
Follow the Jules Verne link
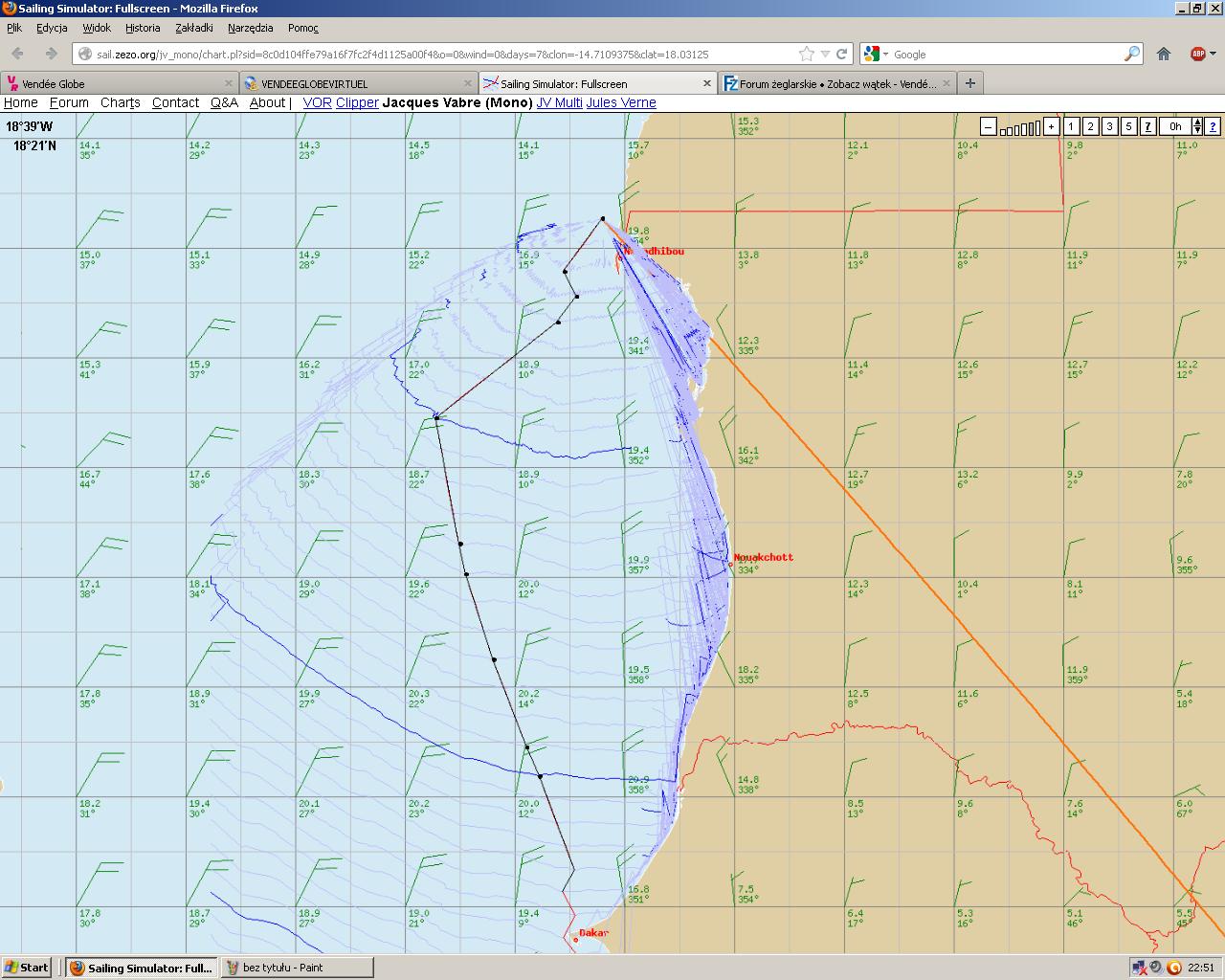pos(621,102)
